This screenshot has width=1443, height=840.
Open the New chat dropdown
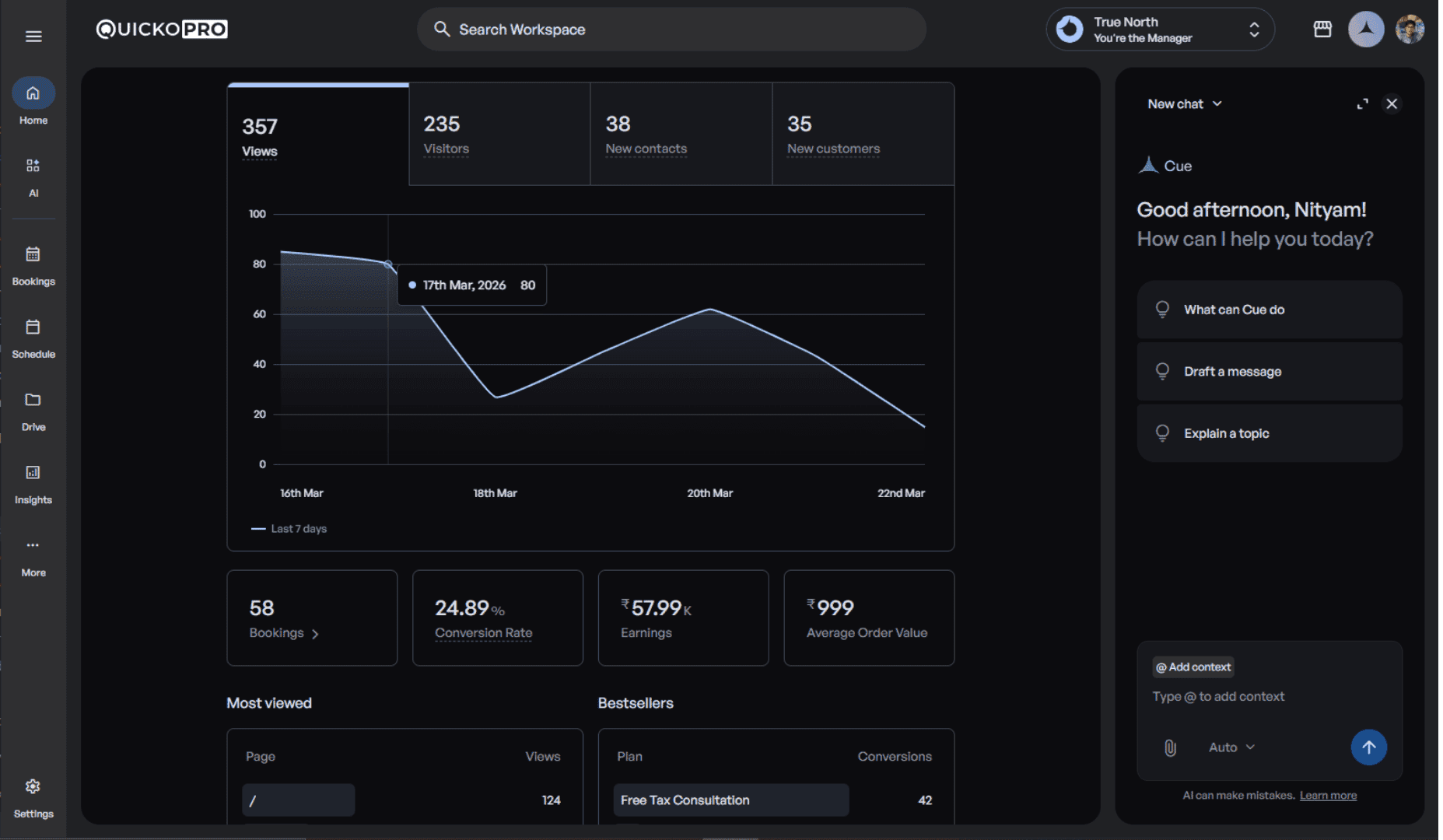pos(1184,104)
